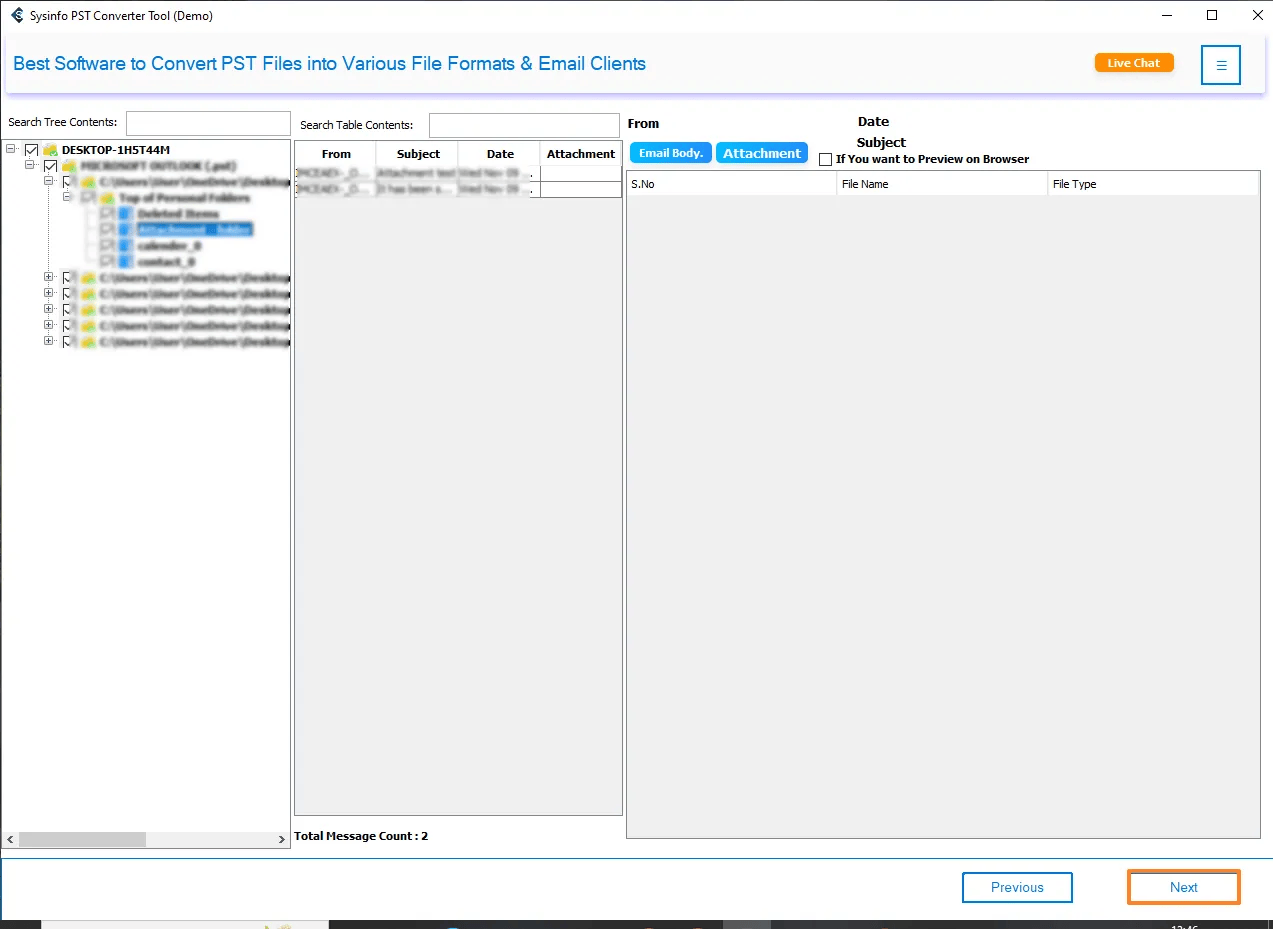Enable 'If You want to Preview on Browser' checkbox
1273x929 pixels.
[825, 159]
